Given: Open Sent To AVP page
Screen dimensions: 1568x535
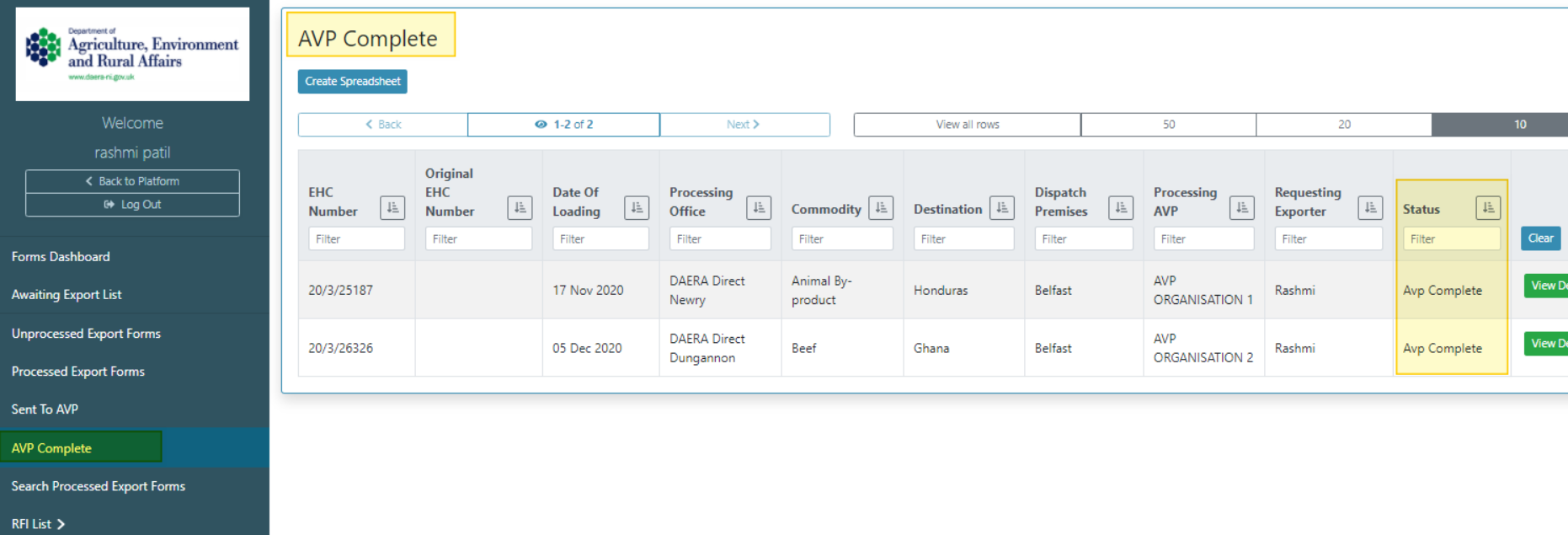Looking at the screenshot, I should [45, 409].
